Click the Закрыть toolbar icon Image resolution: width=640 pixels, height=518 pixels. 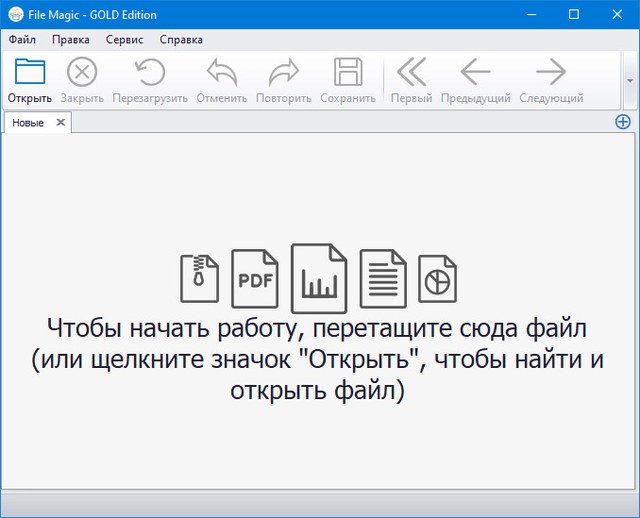(x=81, y=73)
